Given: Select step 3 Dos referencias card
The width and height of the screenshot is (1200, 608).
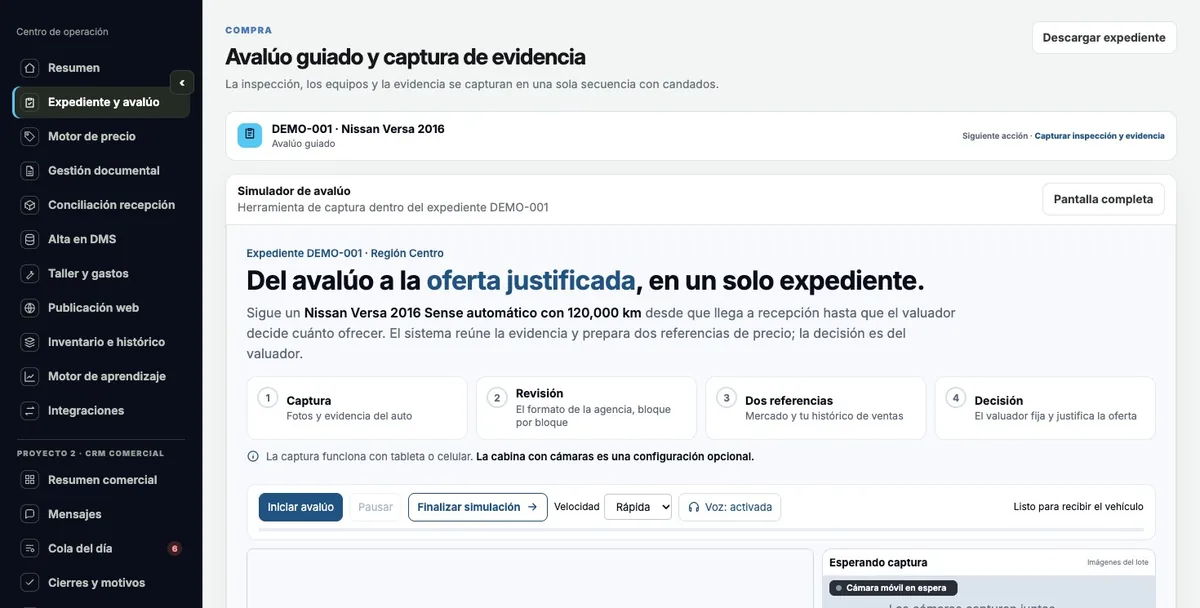Looking at the screenshot, I should (x=816, y=408).
